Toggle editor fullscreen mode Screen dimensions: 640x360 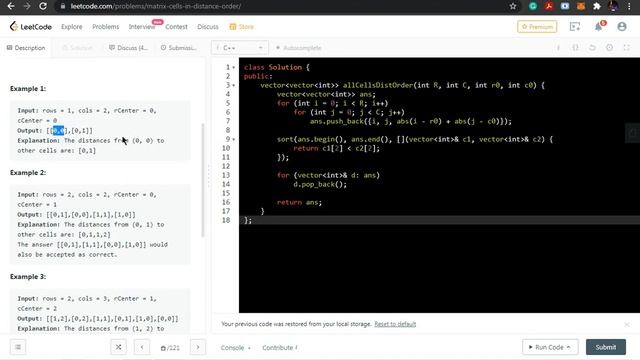[x=627, y=48]
